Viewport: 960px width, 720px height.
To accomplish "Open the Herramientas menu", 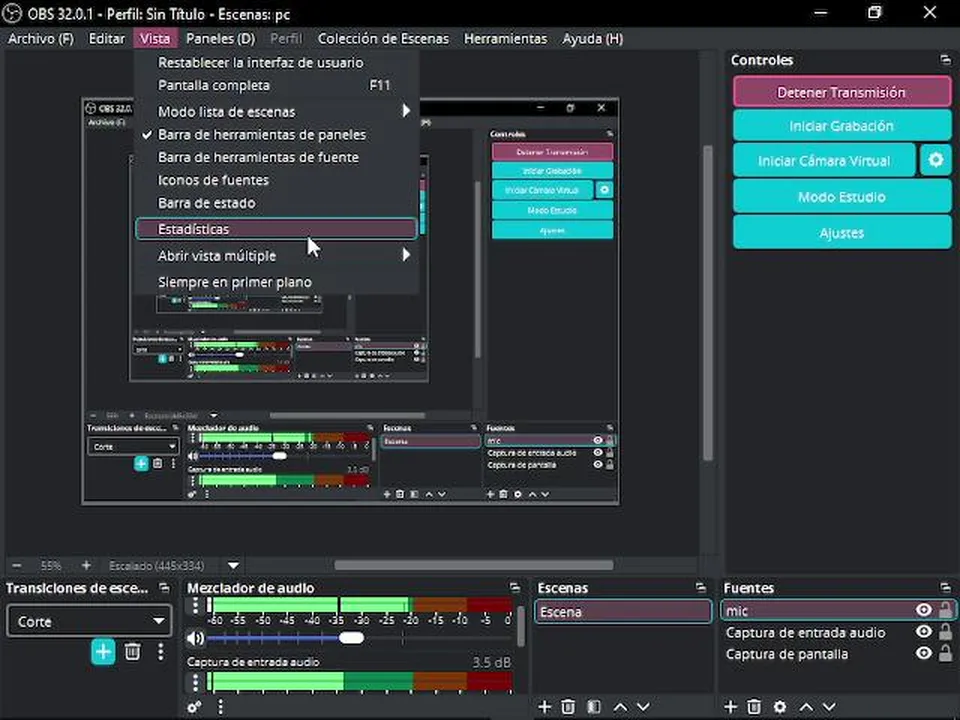I will point(506,39).
